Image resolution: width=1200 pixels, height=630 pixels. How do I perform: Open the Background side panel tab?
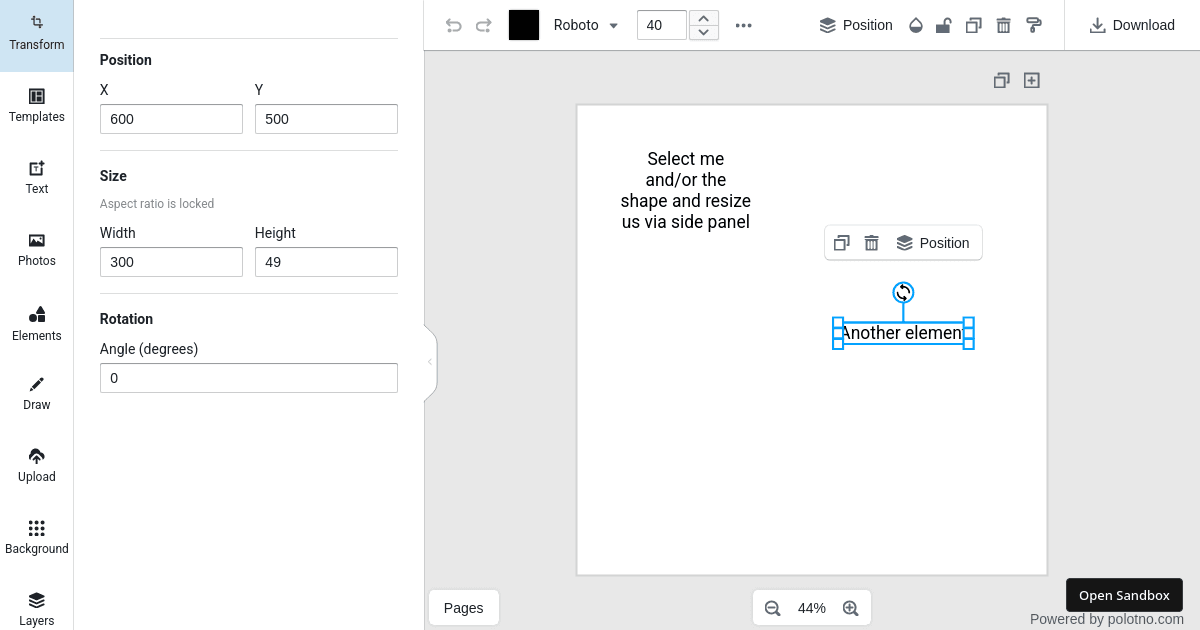tap(36, 538)
